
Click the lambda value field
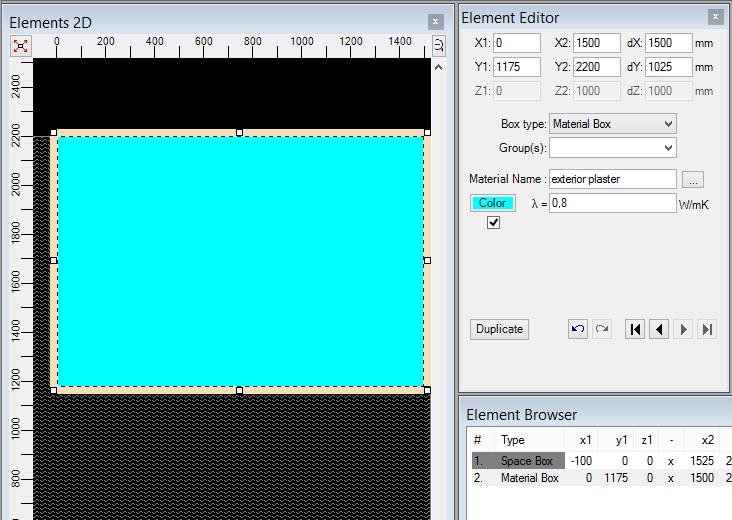point(612,203)
